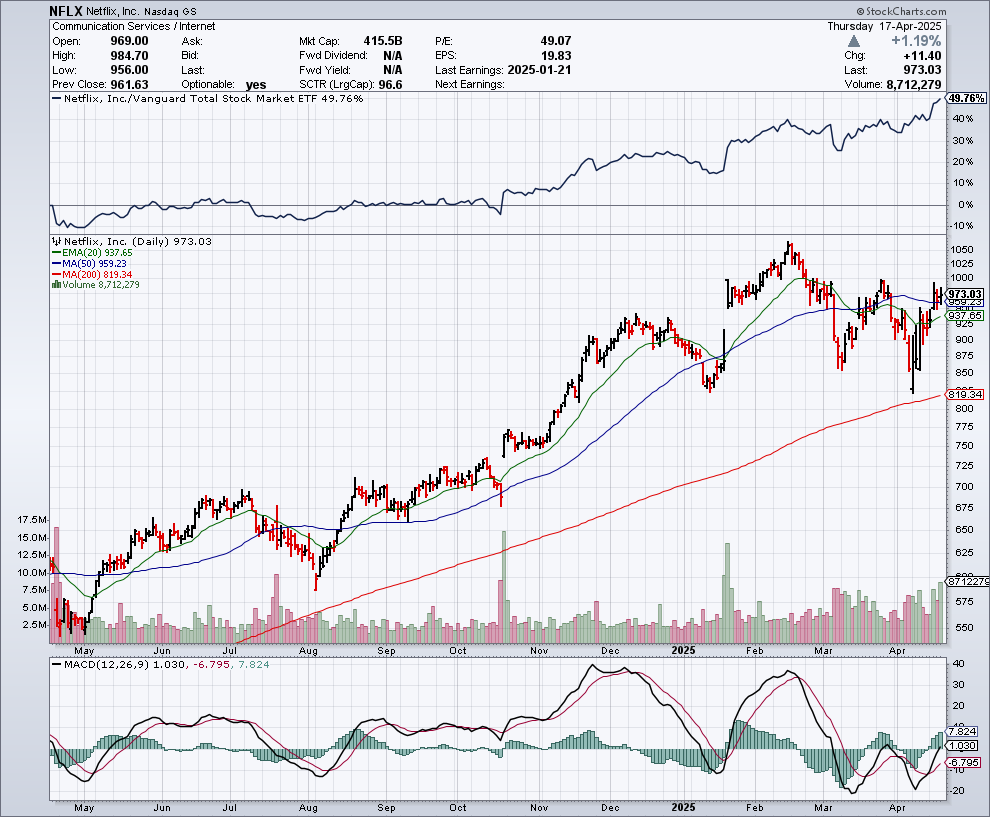Viewport: 990px width, 817px height.
Task: Select the red MA(200) legend line marker
Action: [x=56, y=275]
